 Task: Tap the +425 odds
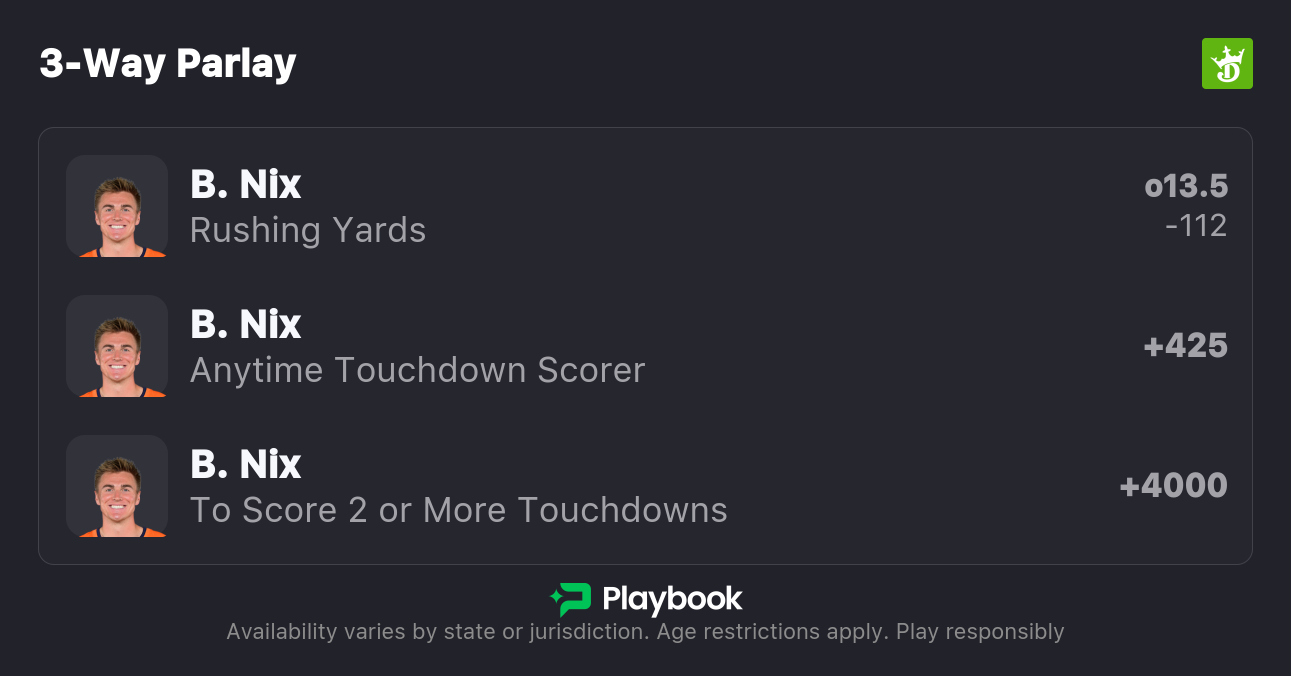[1185, 346]
